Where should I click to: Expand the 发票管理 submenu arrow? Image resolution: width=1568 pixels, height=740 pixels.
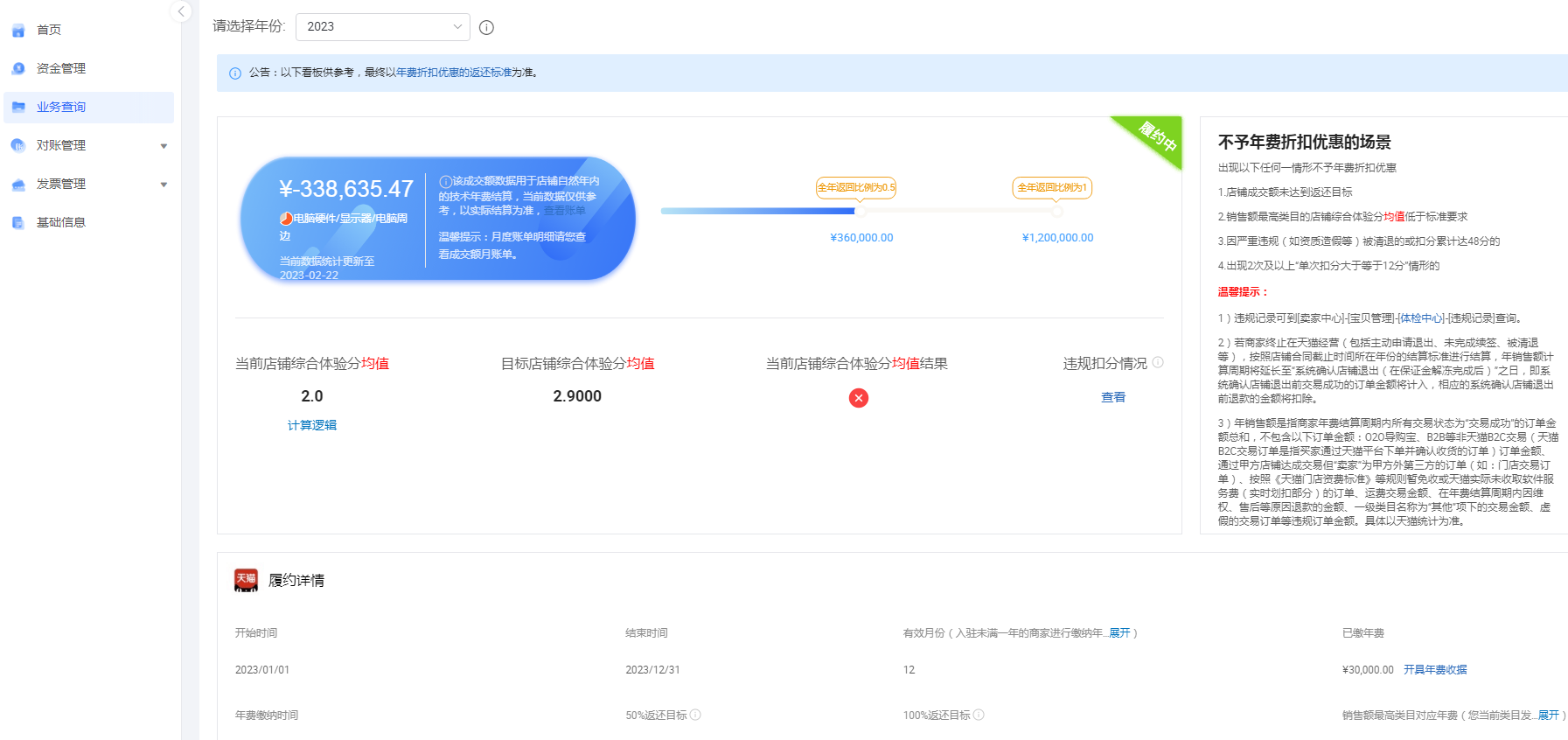[164, 185]
